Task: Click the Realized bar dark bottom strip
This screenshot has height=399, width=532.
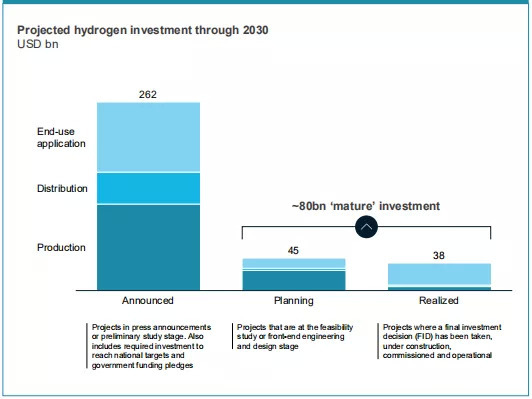Action: pyautogui.click(x=439, y=289)
